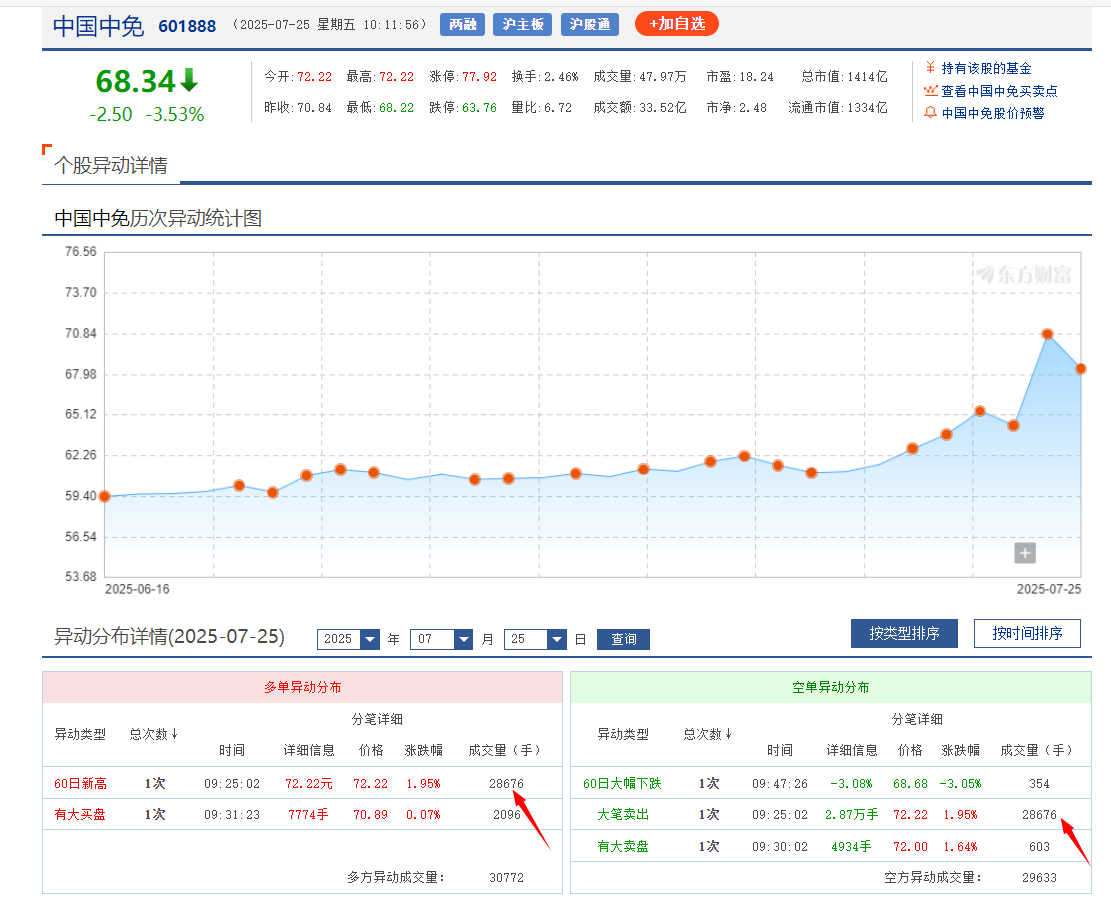Click the 两融 tag
Viewport: 1111px width, 902px height.
(x=463, y=24)
